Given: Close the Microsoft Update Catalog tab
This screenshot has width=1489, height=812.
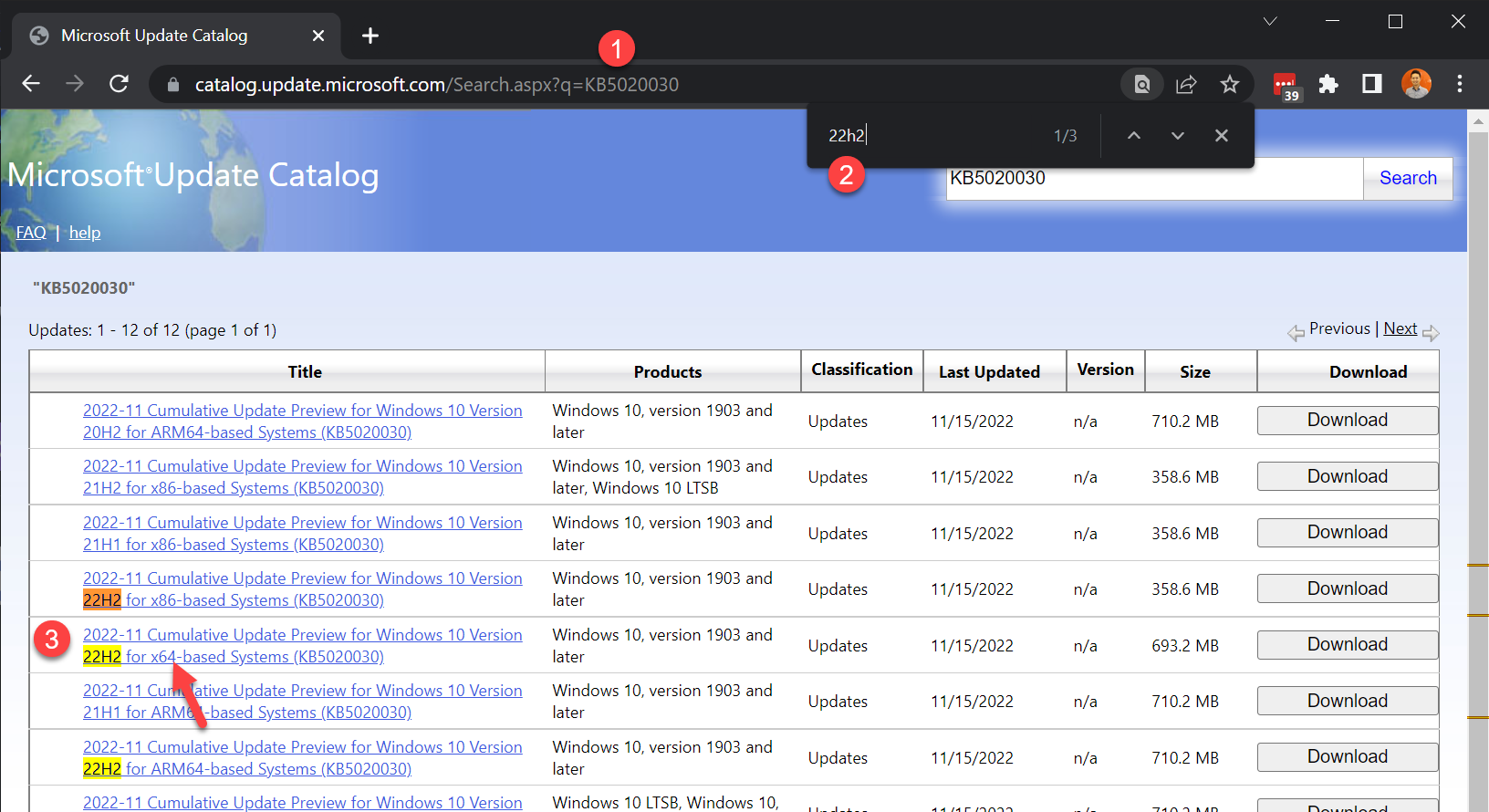Looking at the screenshot, I should click(318, 36).
